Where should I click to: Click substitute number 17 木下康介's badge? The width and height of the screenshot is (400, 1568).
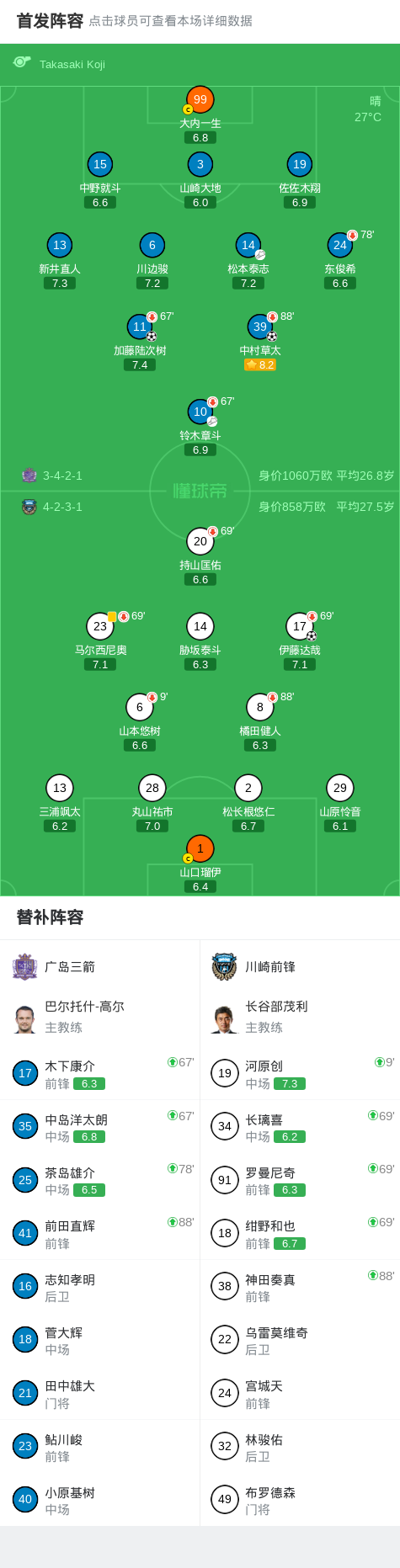pyautogui.click(x=25, y=1073)
